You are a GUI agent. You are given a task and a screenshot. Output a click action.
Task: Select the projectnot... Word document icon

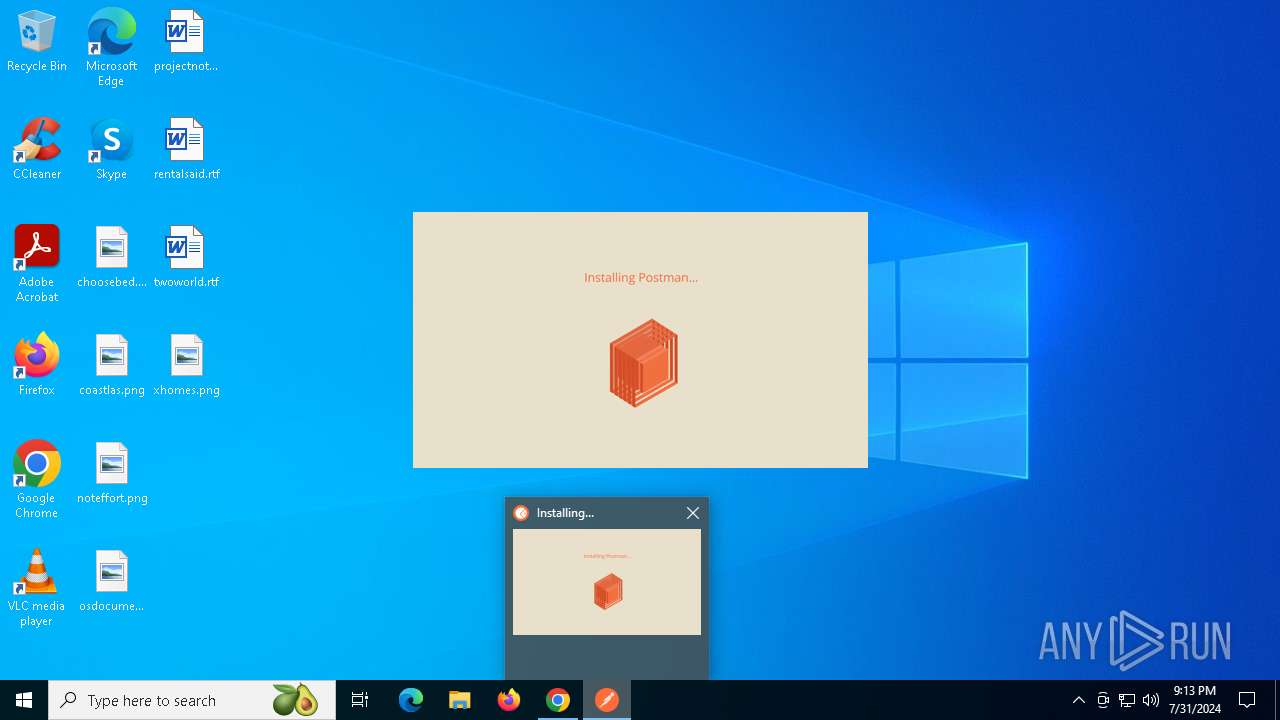pos(186,42)
